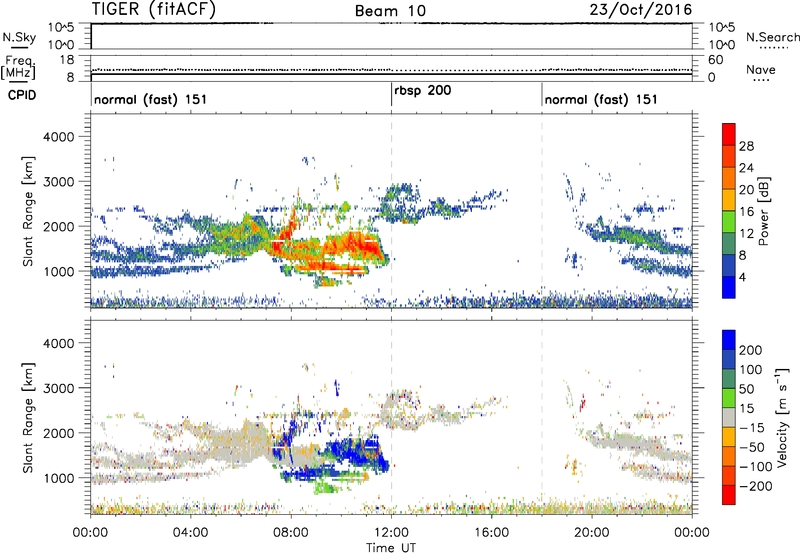Select the 1000 tick of the Velocity panel
800x554 pixels.
[58, 478]
